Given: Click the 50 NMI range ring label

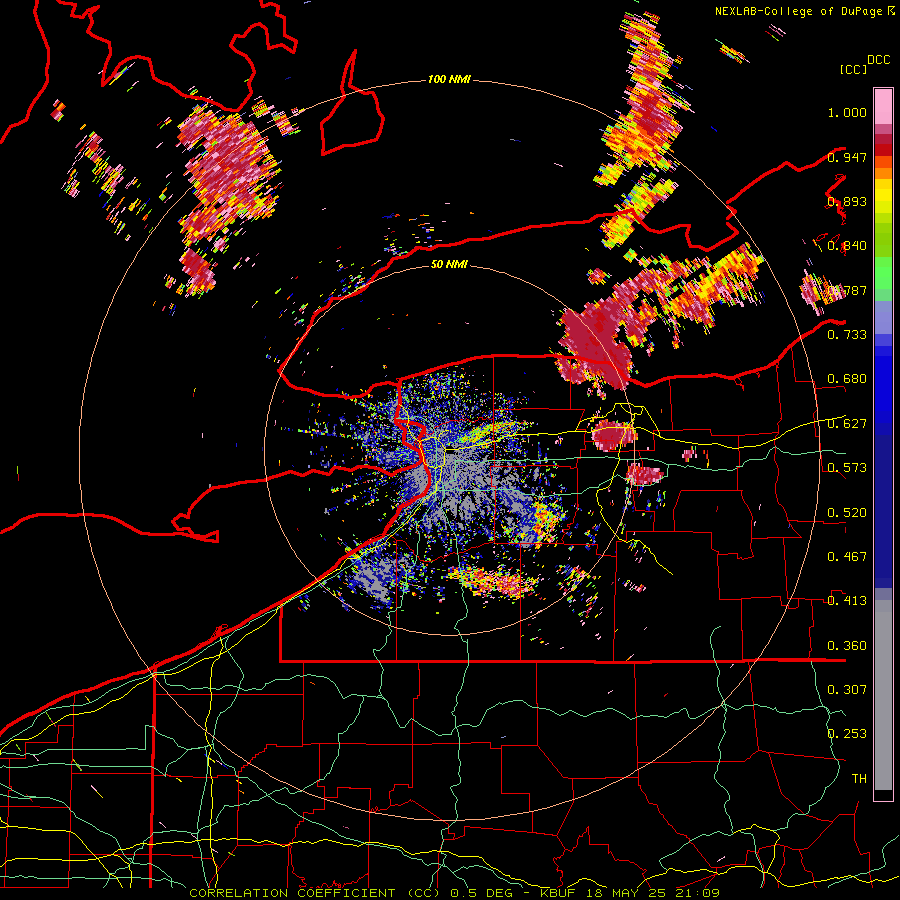Looking at the screenshot, I should (449, 264).
